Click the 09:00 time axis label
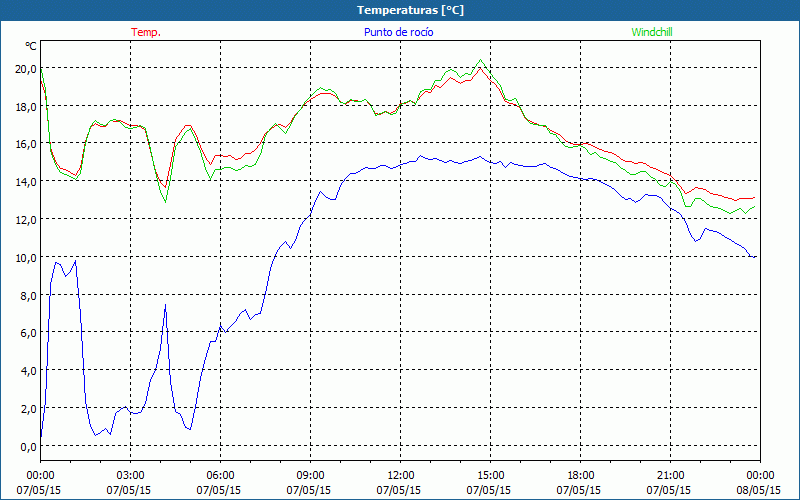Image resolution: width=800 pixels, height=500 pixels. point(310,476)
